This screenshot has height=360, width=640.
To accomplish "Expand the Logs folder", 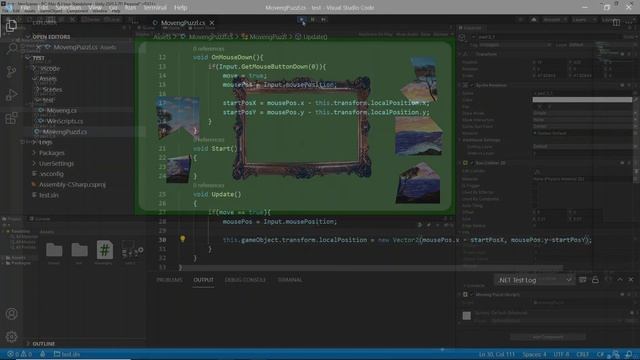I will coord(45,142).
